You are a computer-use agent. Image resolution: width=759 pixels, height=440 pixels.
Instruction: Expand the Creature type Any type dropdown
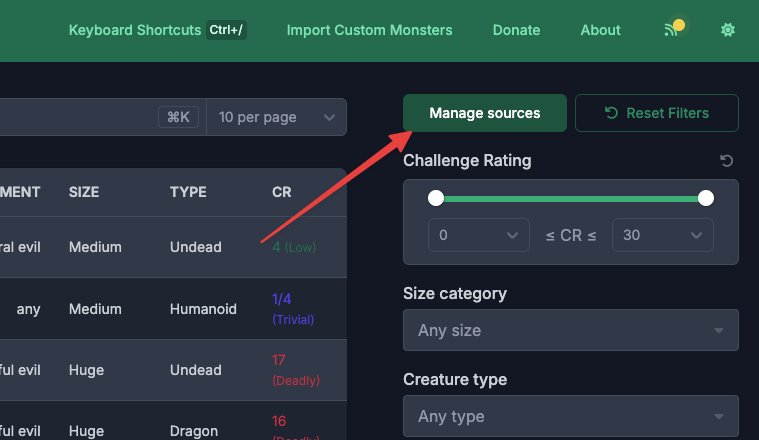pos(570,416)
